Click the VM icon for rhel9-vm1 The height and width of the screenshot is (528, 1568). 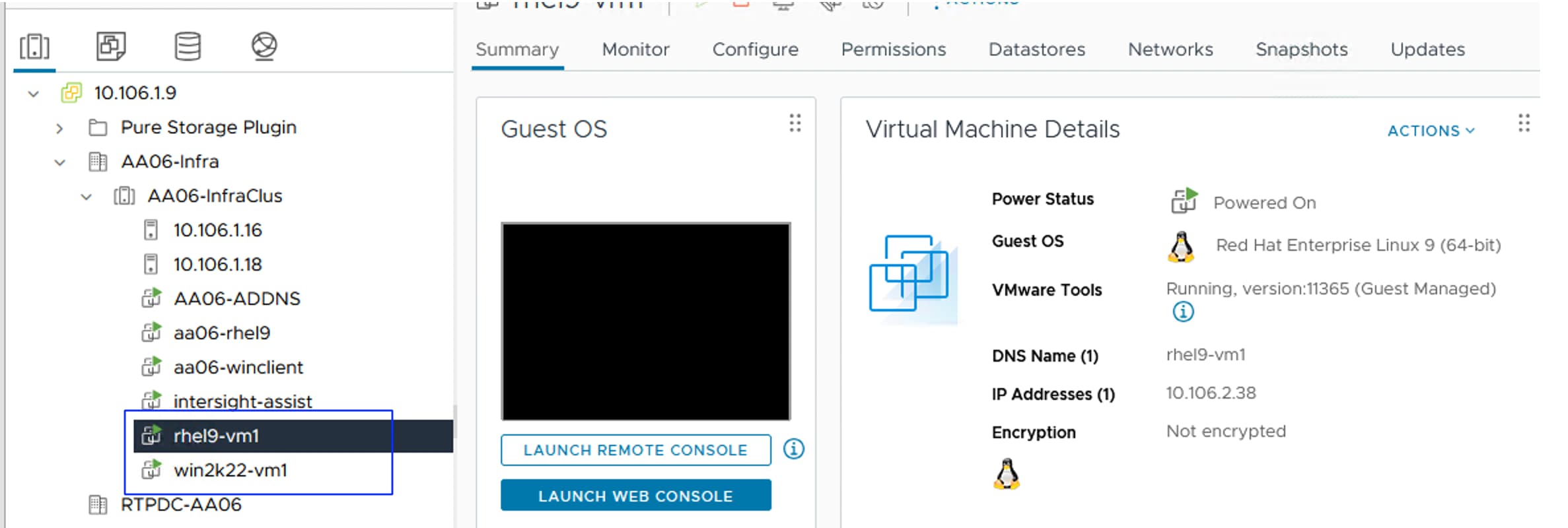click(151, 435)
